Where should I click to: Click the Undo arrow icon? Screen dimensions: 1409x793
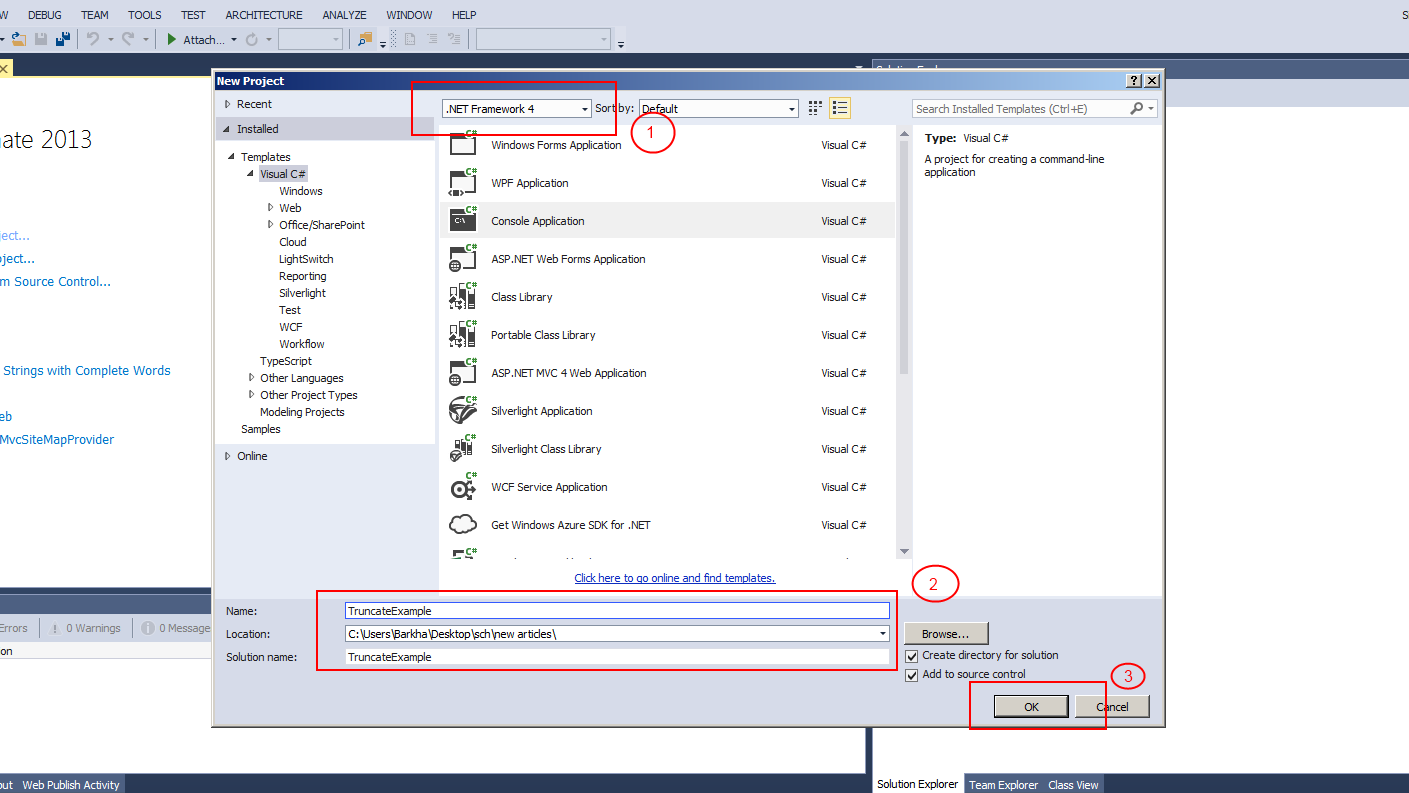pyautogui.click(x=93, y=39)
